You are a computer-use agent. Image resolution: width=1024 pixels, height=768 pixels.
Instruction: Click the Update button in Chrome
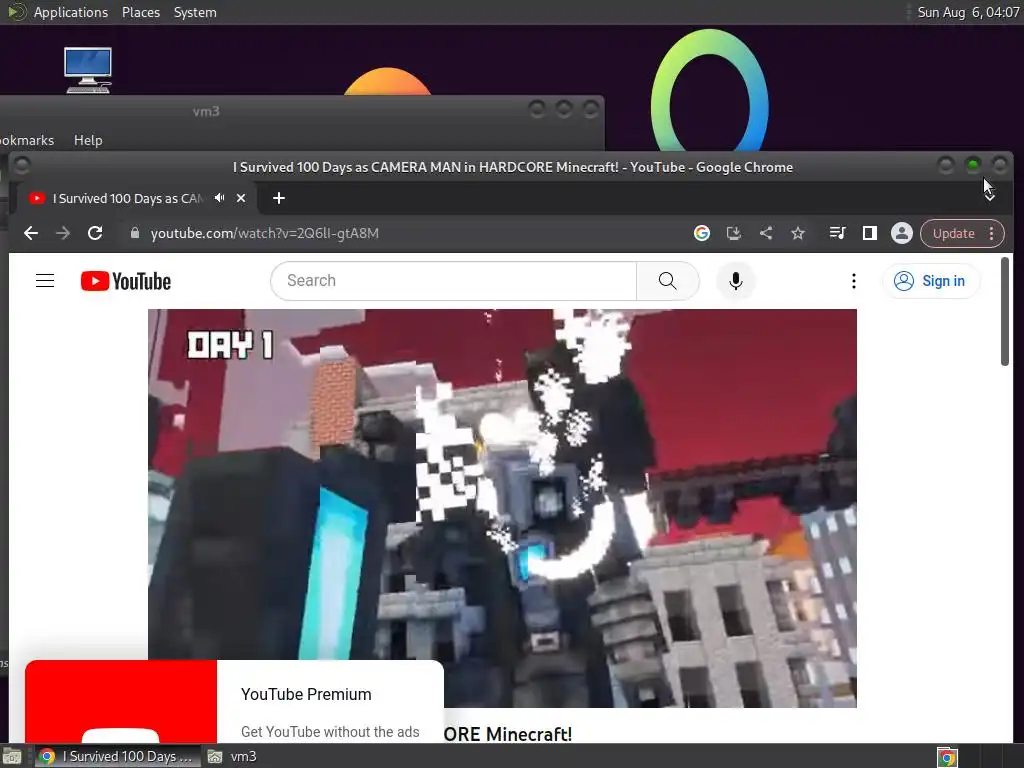click(953, 233)
